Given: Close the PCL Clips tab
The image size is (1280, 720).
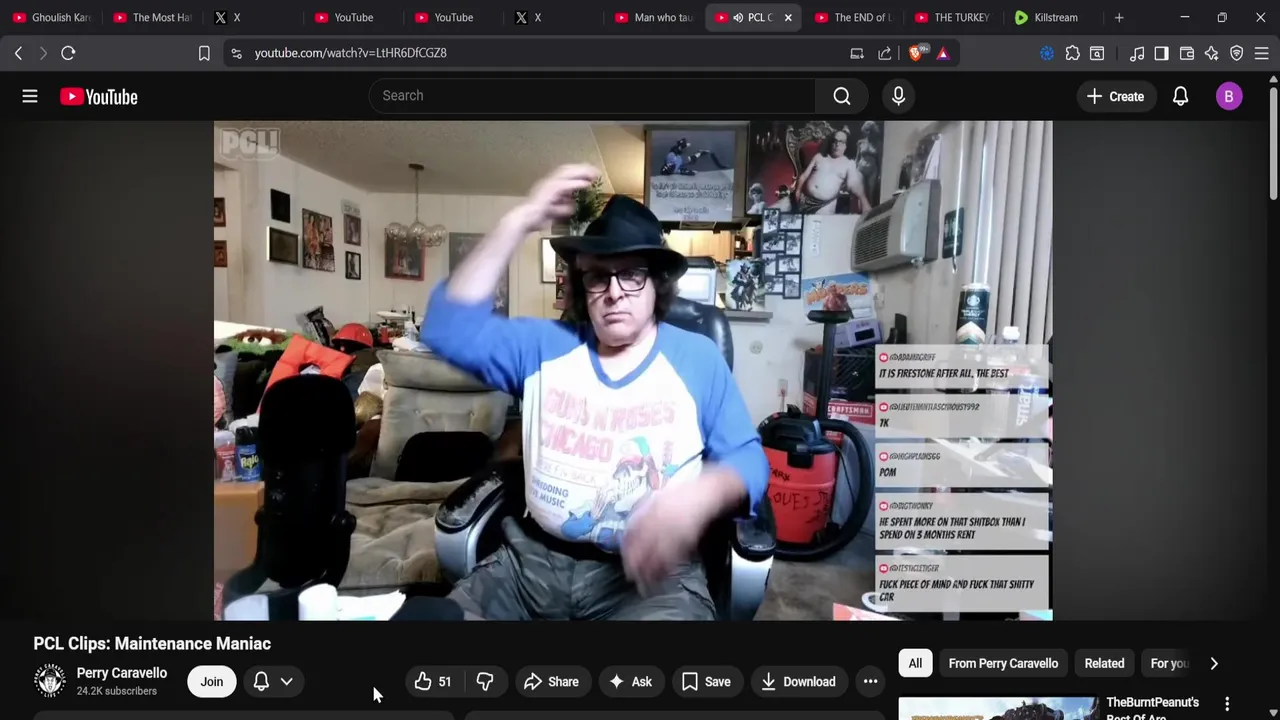Looking at the screenshot, I should tap(788, 17).
